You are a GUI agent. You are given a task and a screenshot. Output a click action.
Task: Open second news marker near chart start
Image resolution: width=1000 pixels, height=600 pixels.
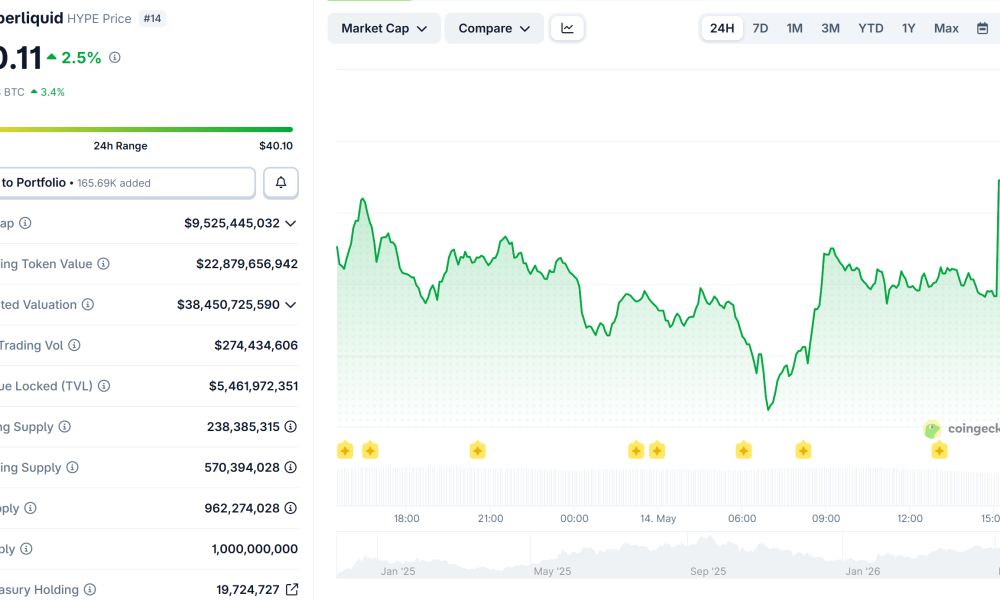point(370,451)
